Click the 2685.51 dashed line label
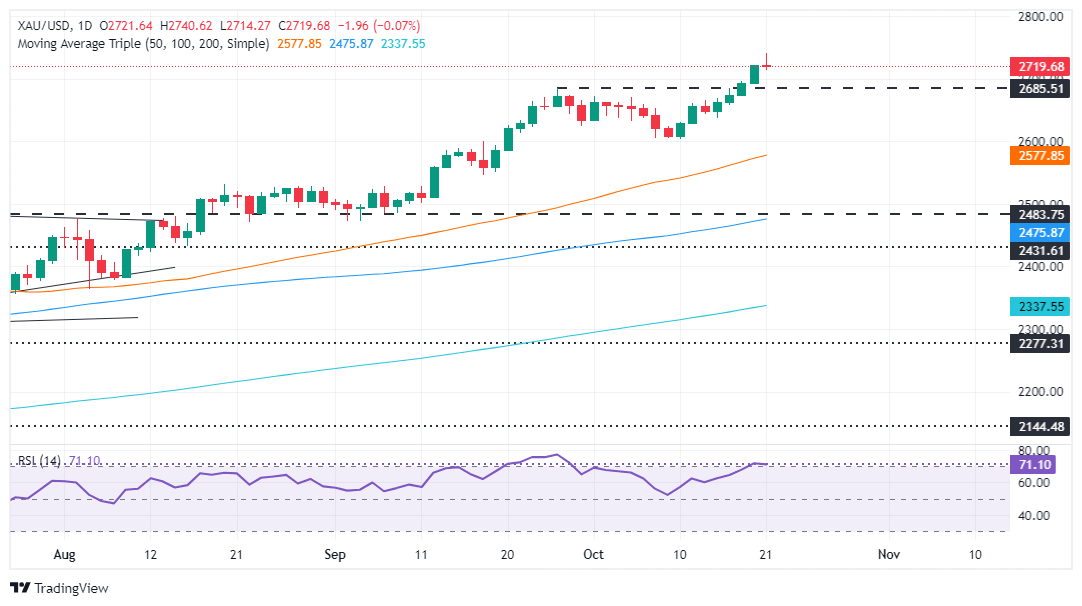This screenshot has height=606, width=1082. (x=1041, y=88)
